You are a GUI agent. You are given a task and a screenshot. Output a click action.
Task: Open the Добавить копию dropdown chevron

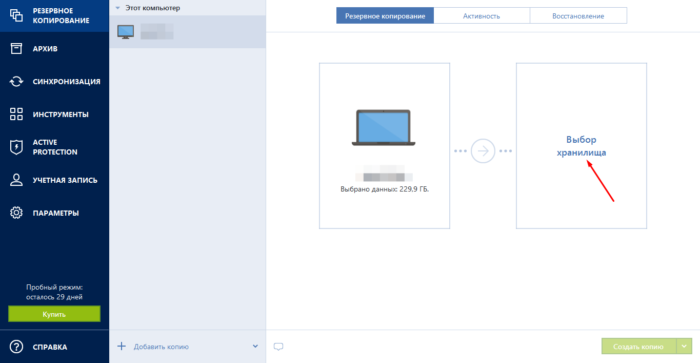(x=255, y=346)
